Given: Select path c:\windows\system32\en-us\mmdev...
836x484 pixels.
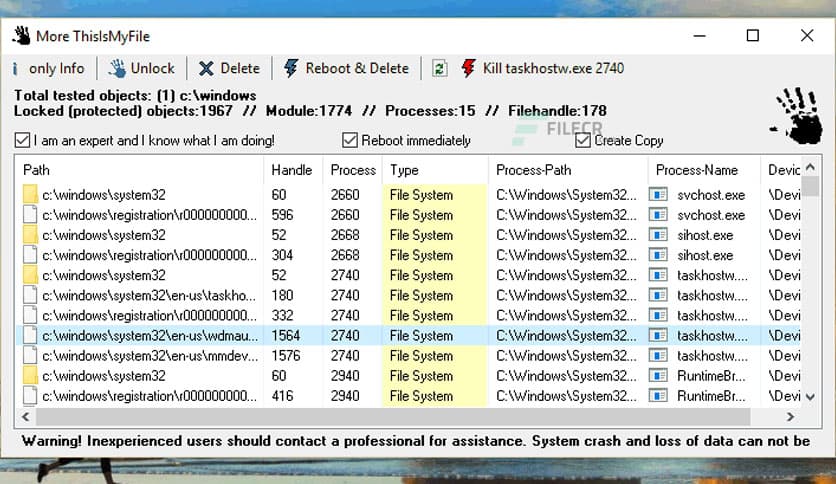Looking at the screenshot, I should pos(150,356).
